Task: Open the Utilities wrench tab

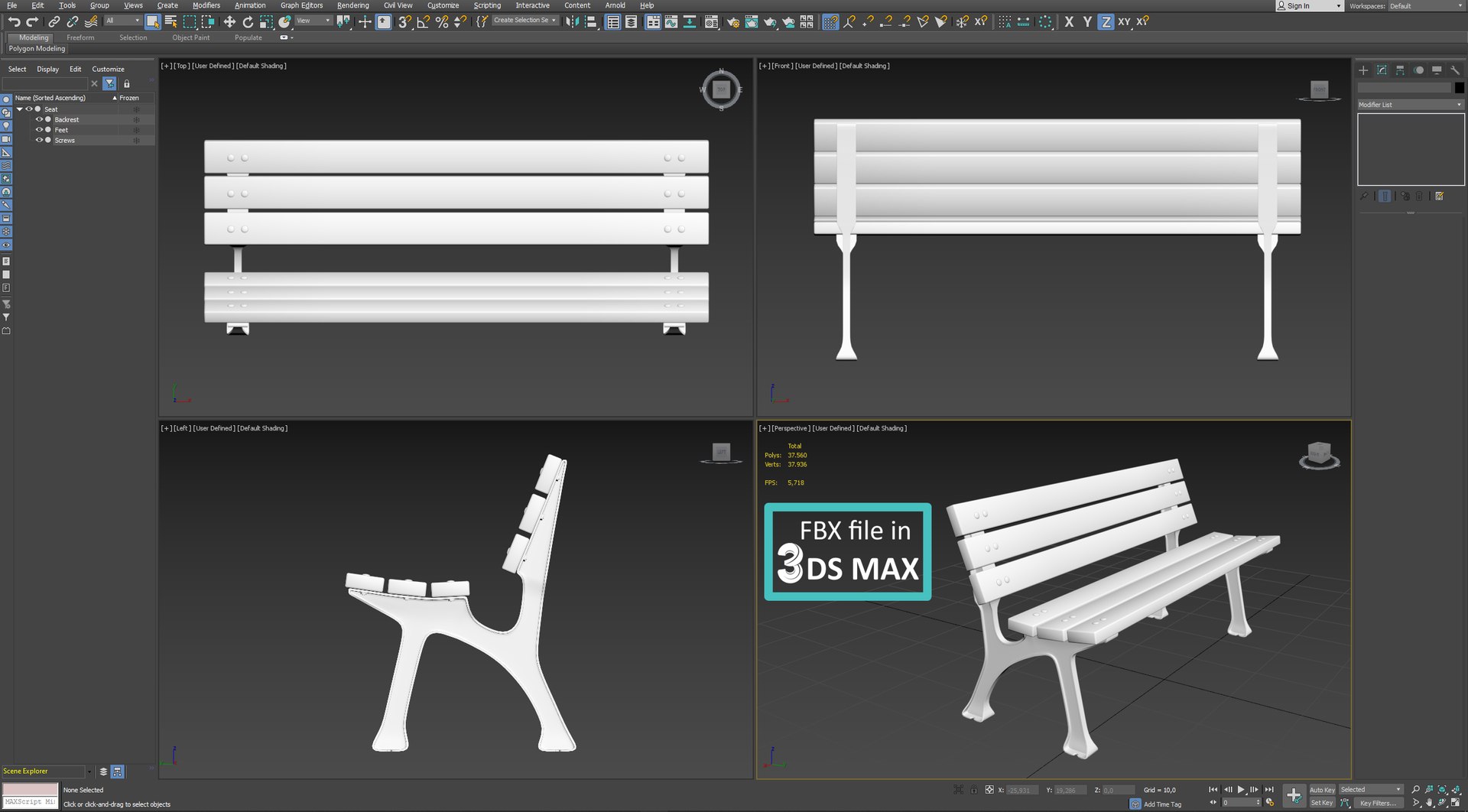Action: [1455, 70]
